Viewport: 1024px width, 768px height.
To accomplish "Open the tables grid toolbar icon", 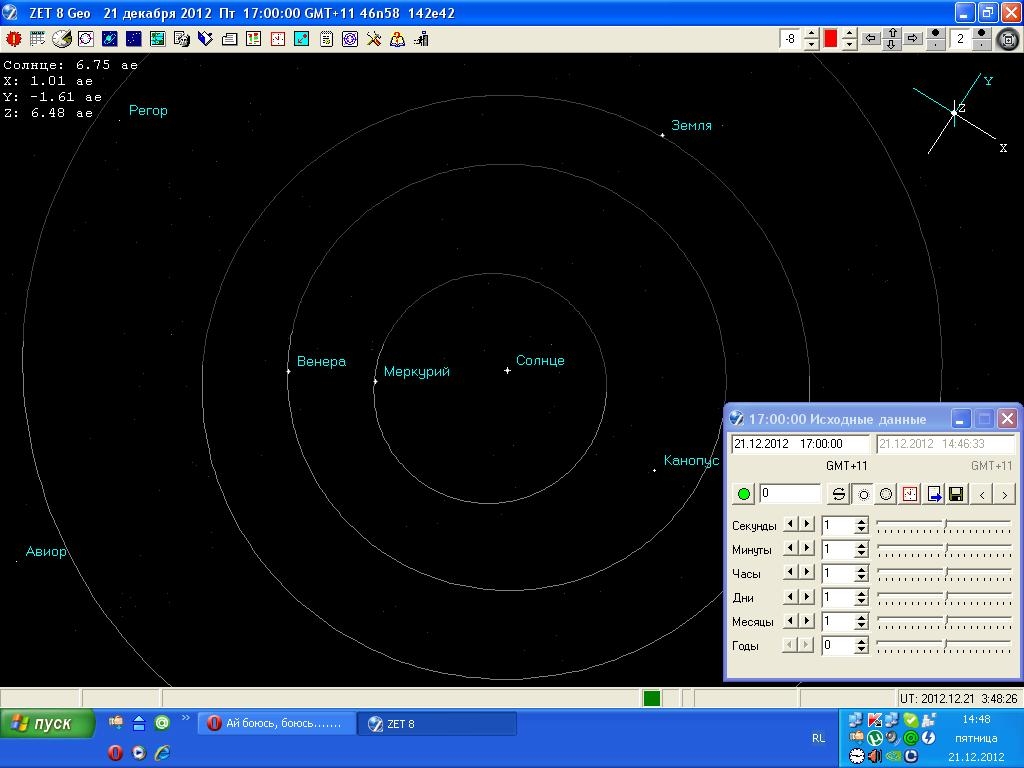I will [37, 39].
